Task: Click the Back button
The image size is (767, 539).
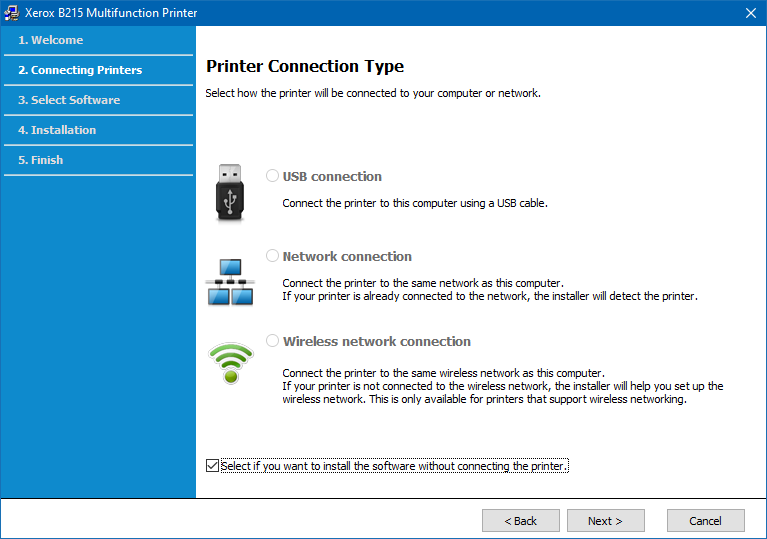Action: click(x=520, y=520)
